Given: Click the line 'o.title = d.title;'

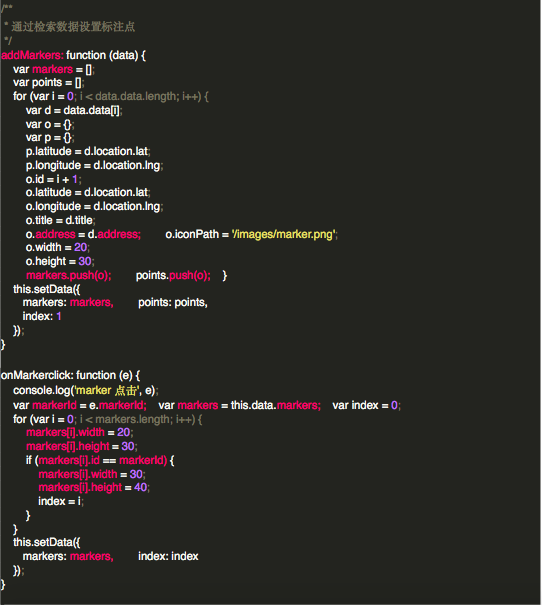Looking at the screenshot, I should 61,220.
